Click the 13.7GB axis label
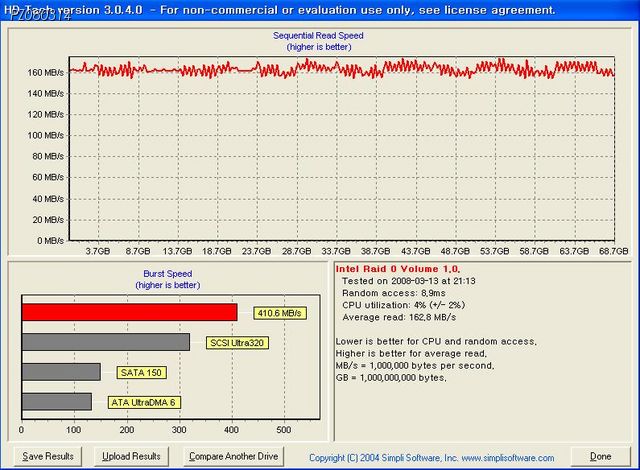 [178, 251]
